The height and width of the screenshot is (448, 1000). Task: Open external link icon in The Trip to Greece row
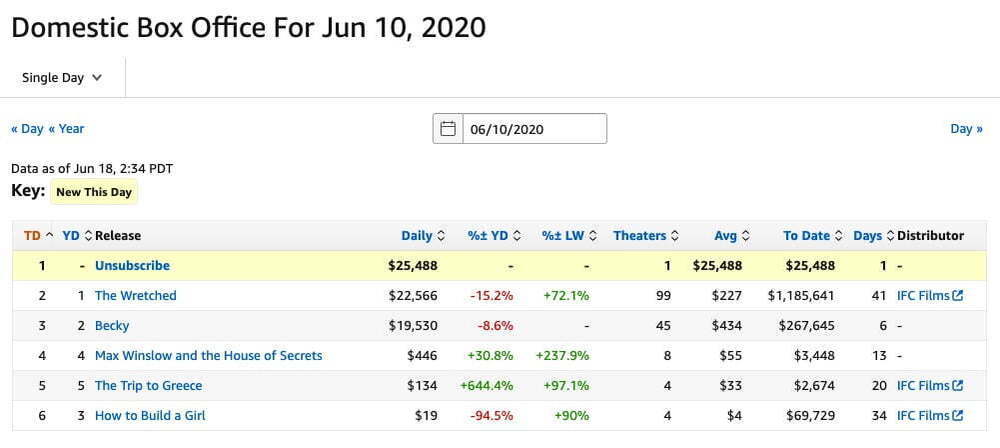958,386
